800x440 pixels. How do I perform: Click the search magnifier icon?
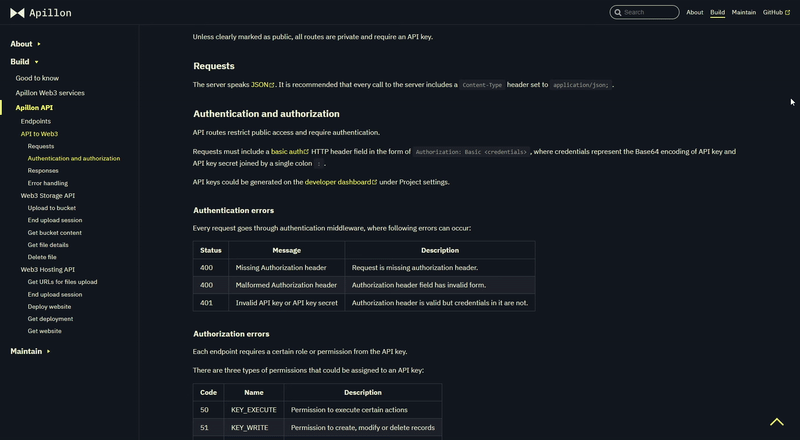[x=618, y=12]
